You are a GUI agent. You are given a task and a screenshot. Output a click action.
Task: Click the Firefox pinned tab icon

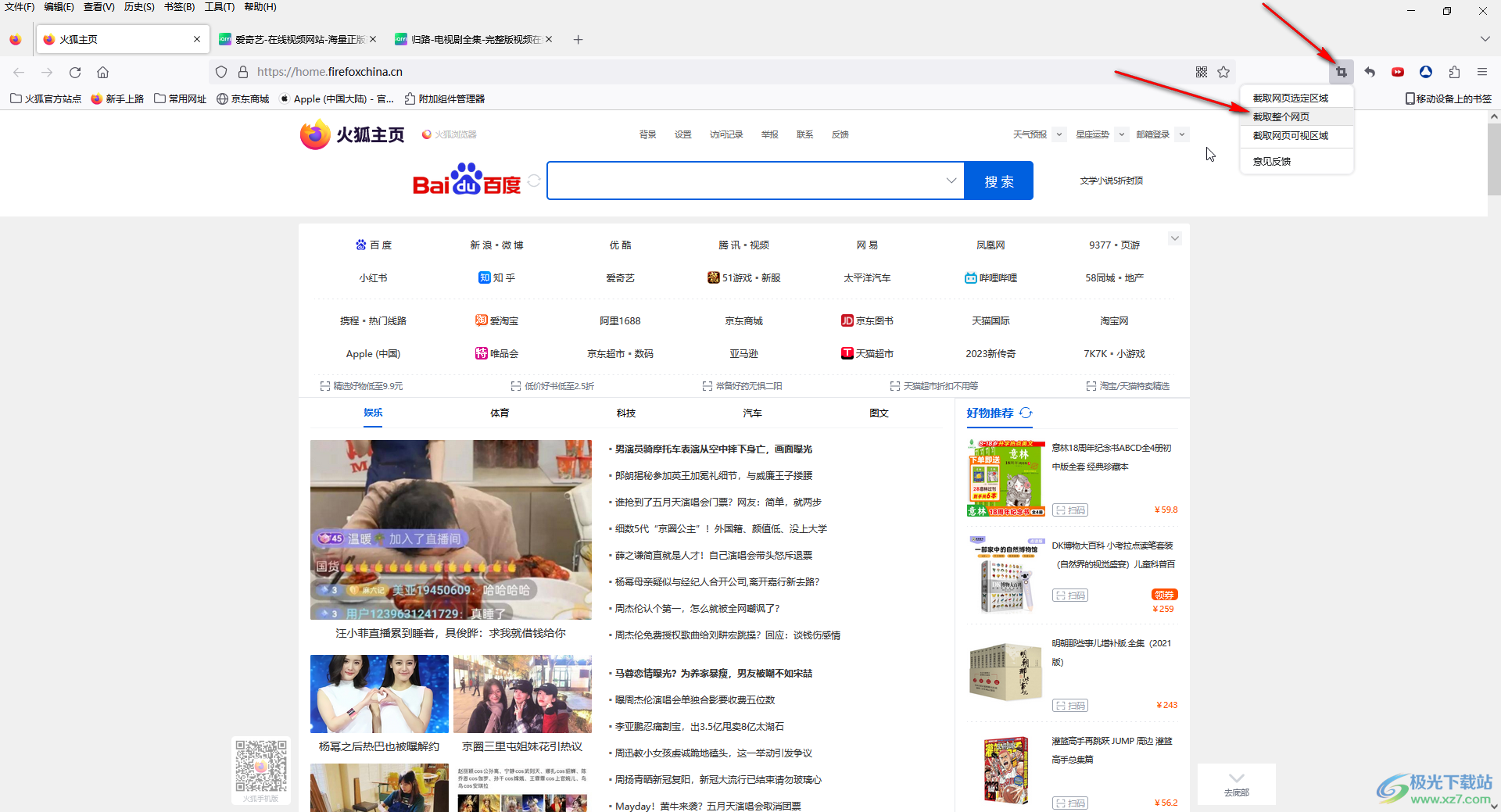(16, 39)
